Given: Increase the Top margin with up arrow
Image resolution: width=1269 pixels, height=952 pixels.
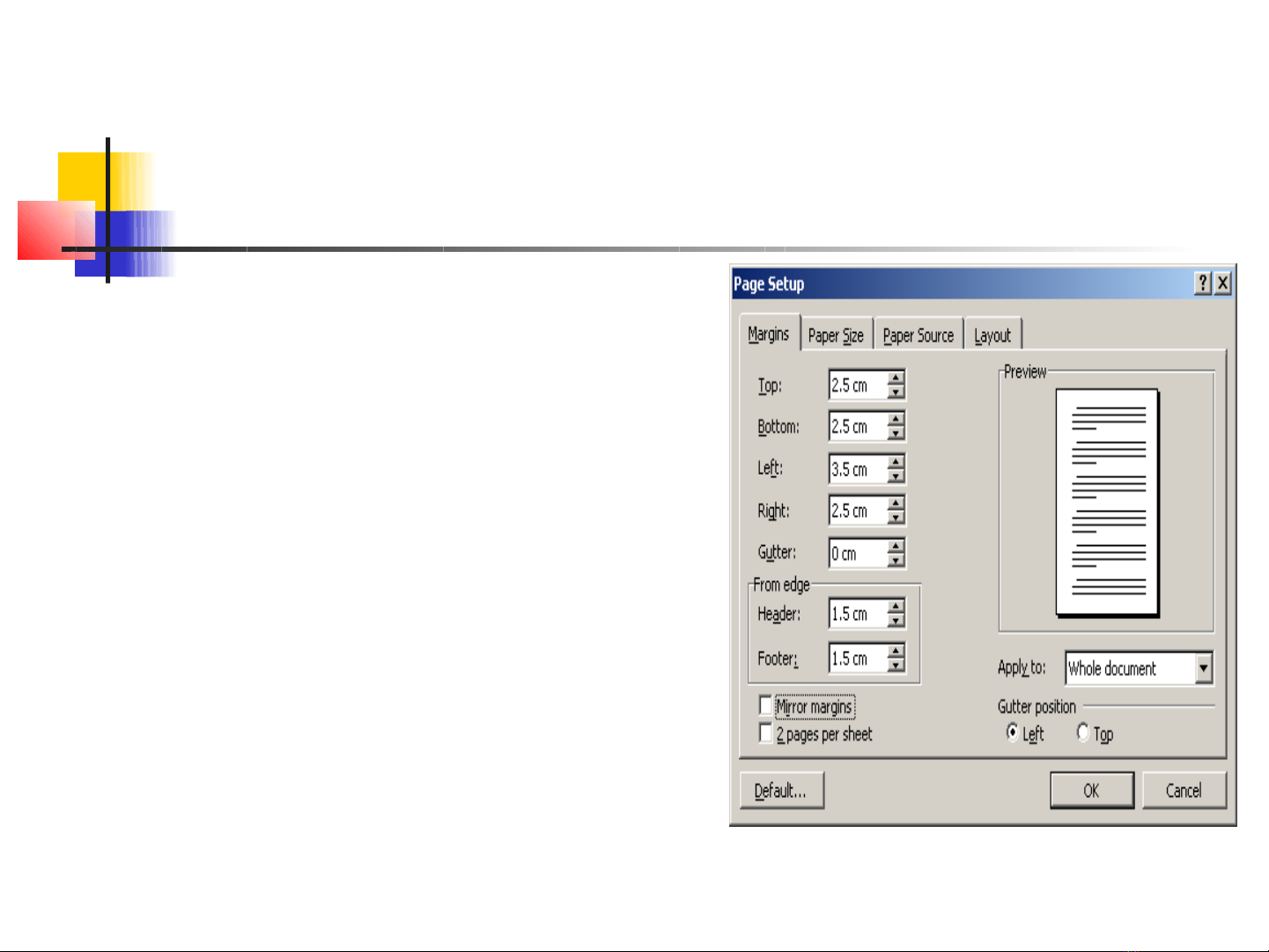Looking at the screenshot, I should (896, 379).
